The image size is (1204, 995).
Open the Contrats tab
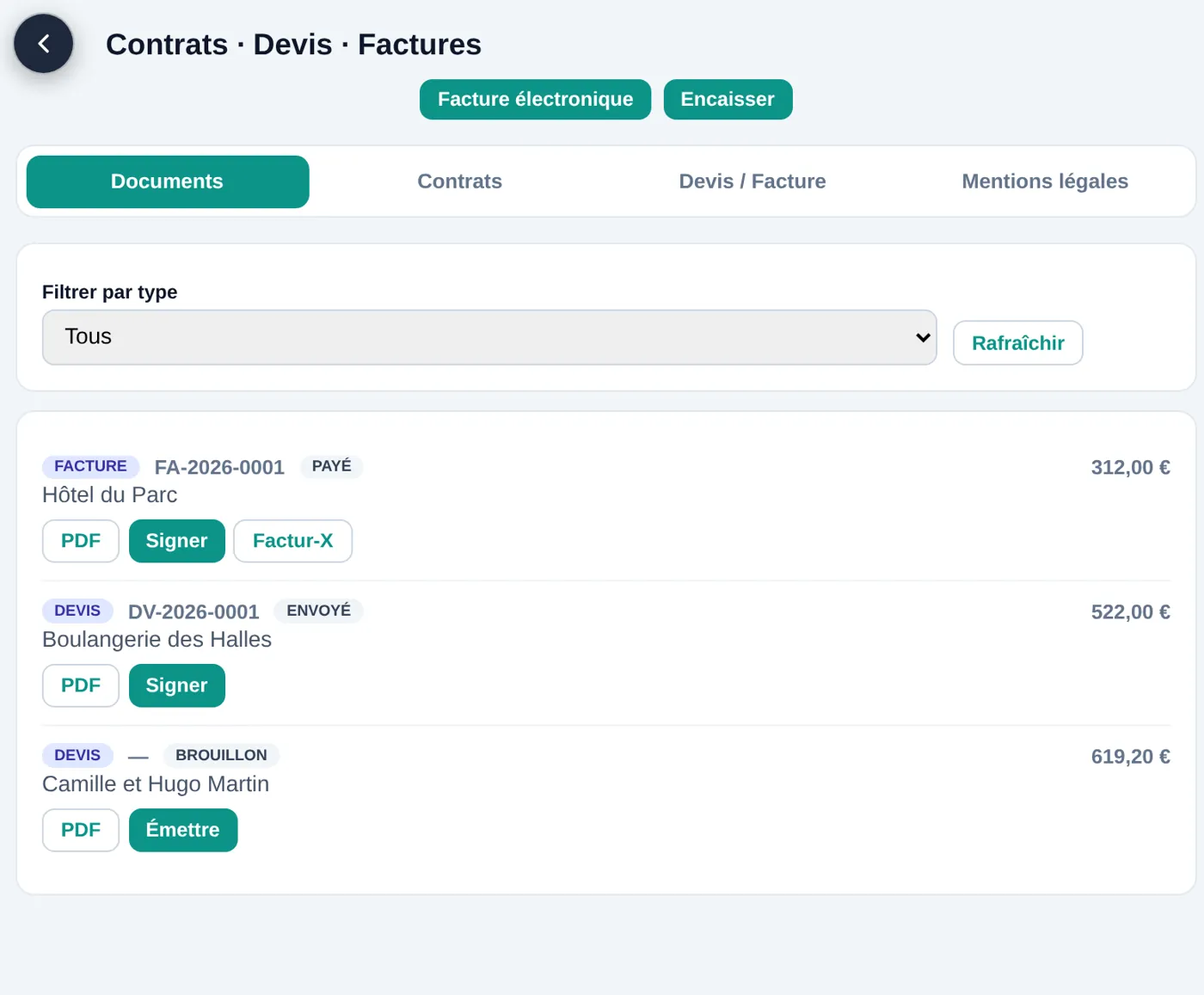click(x=460, y=181)
